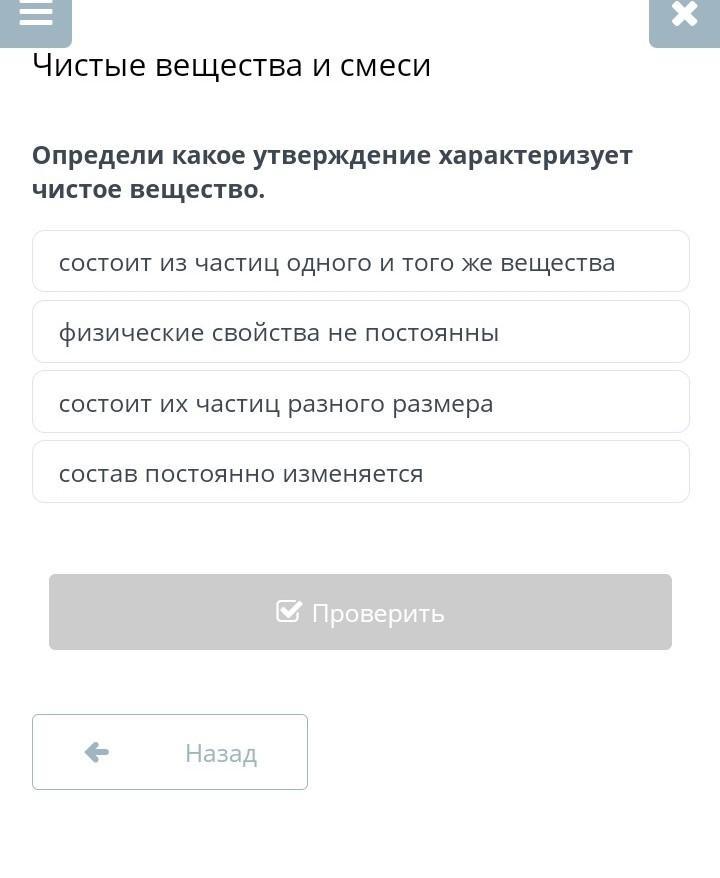Click the 'Проверить' text label
720x878 pixels.
click(377, 613)
